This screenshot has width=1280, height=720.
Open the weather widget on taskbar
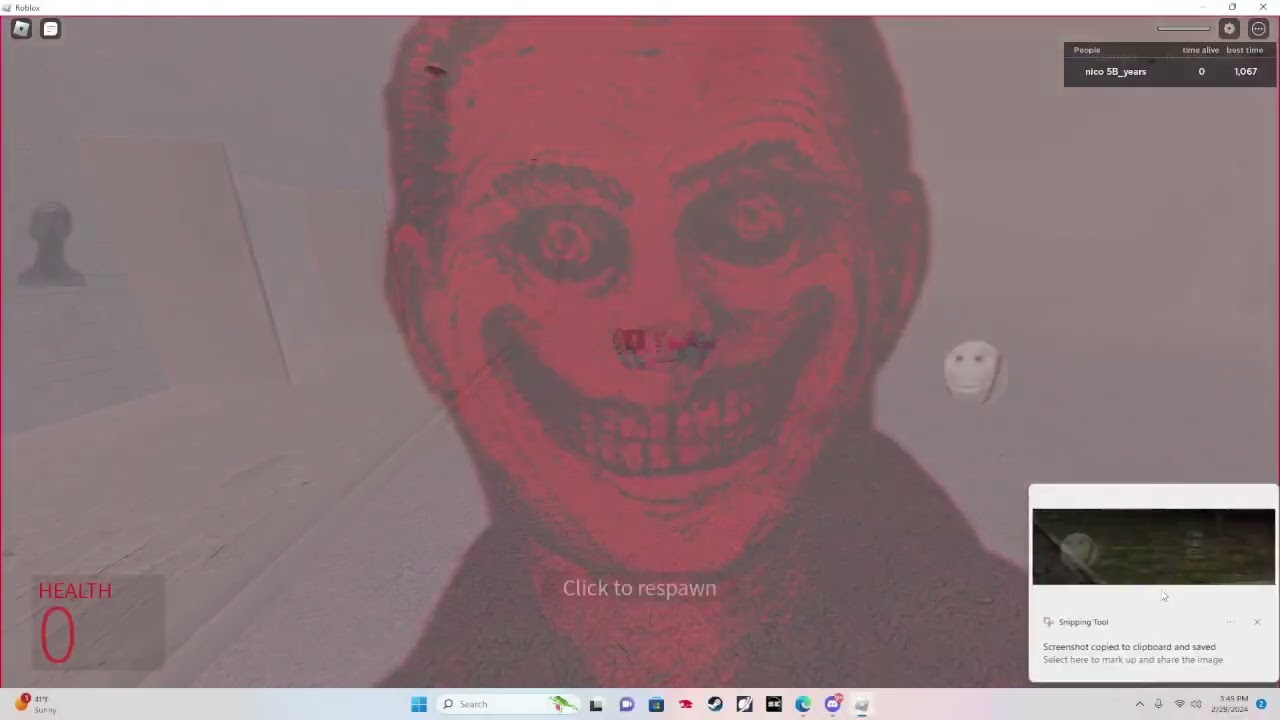click(x=35, y=704)
